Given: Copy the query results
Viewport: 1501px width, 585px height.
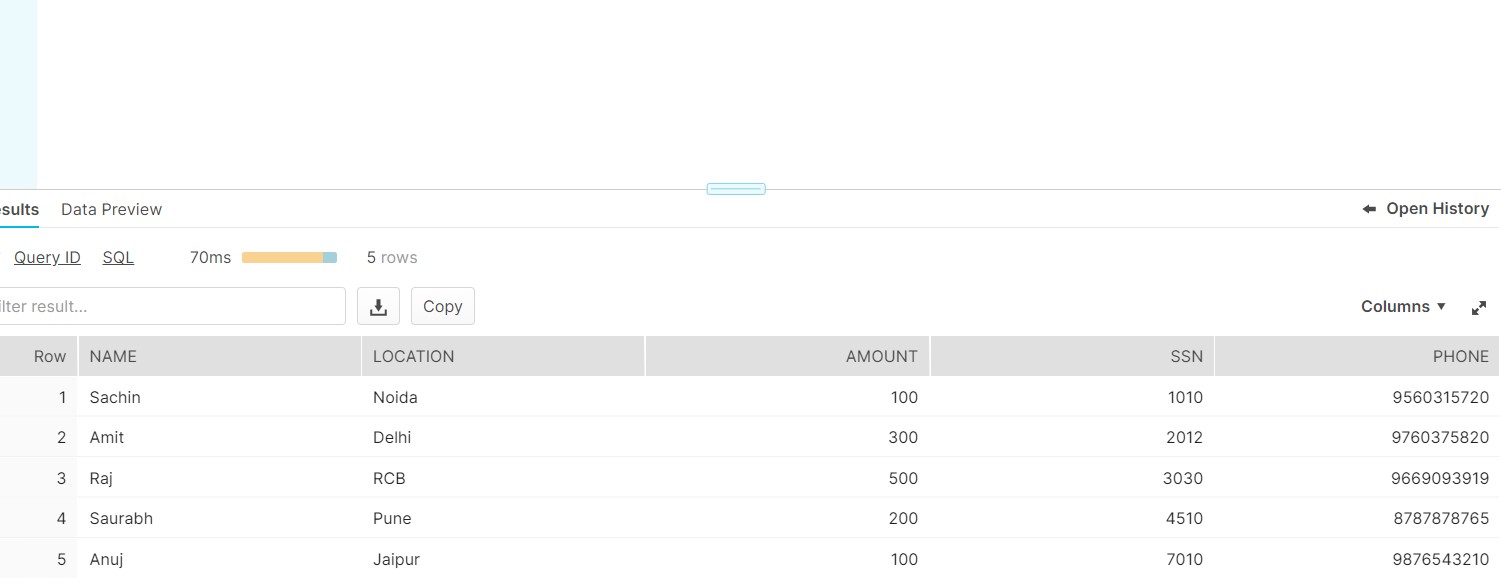Looking at the screenshot, I should click(442, 306).
